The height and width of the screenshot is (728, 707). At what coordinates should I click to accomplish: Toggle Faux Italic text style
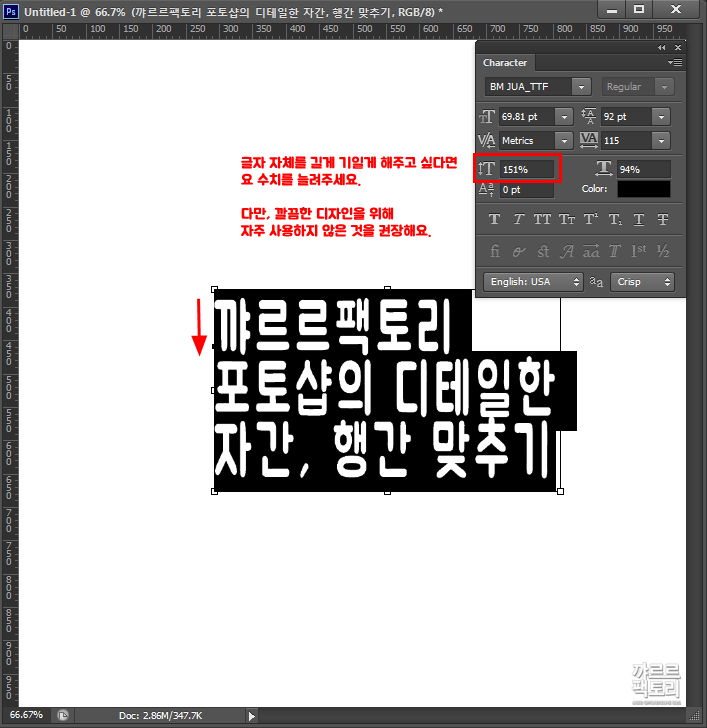[x=518, y=219]
